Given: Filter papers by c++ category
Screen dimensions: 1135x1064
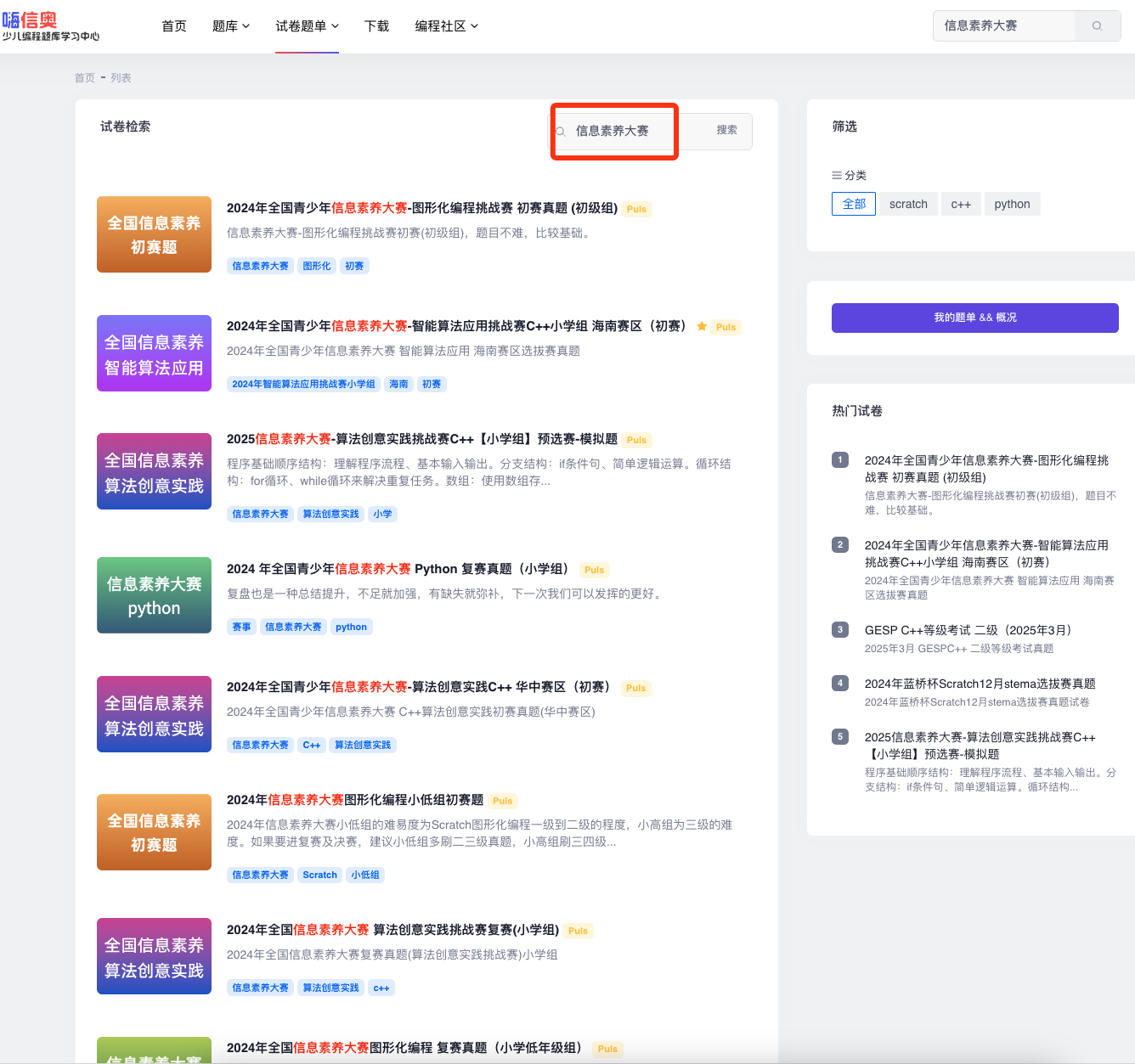Looking at the screenshot, I should click(x=961, y=204).
